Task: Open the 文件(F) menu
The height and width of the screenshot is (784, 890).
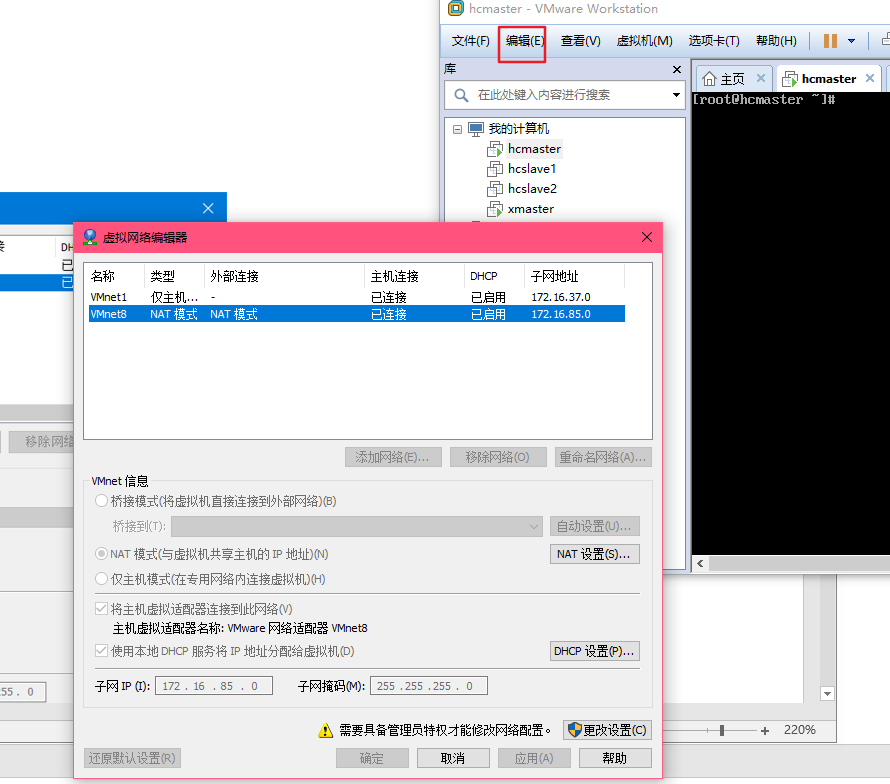Action: click(x=471, y=41)
